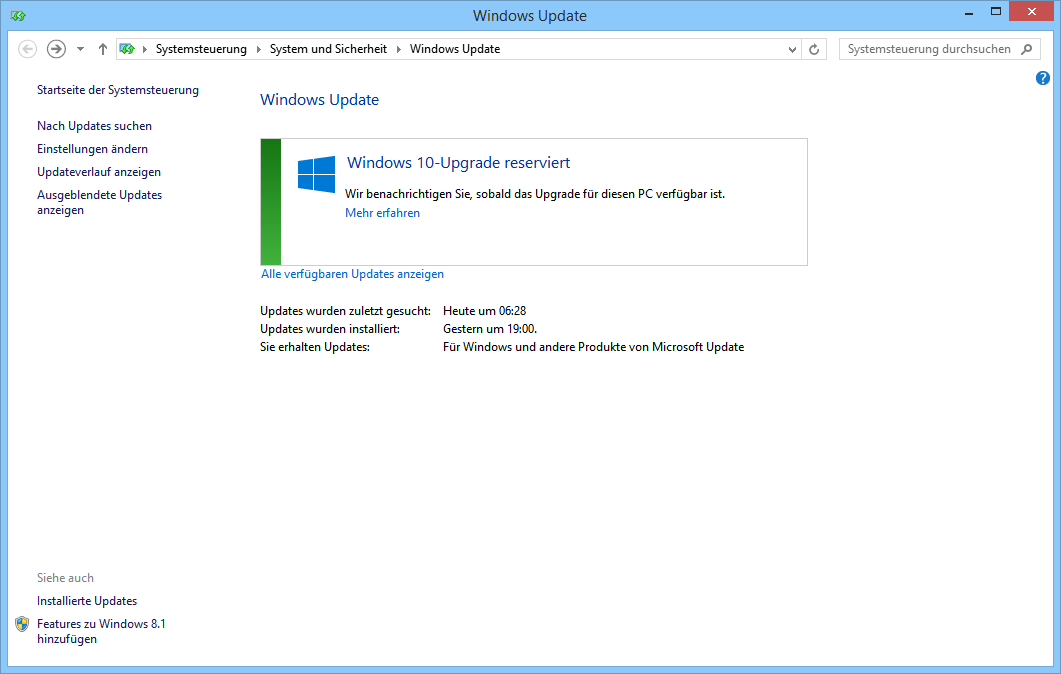
Task: Go up one level with the Up arrow
Action: [103, 49]
